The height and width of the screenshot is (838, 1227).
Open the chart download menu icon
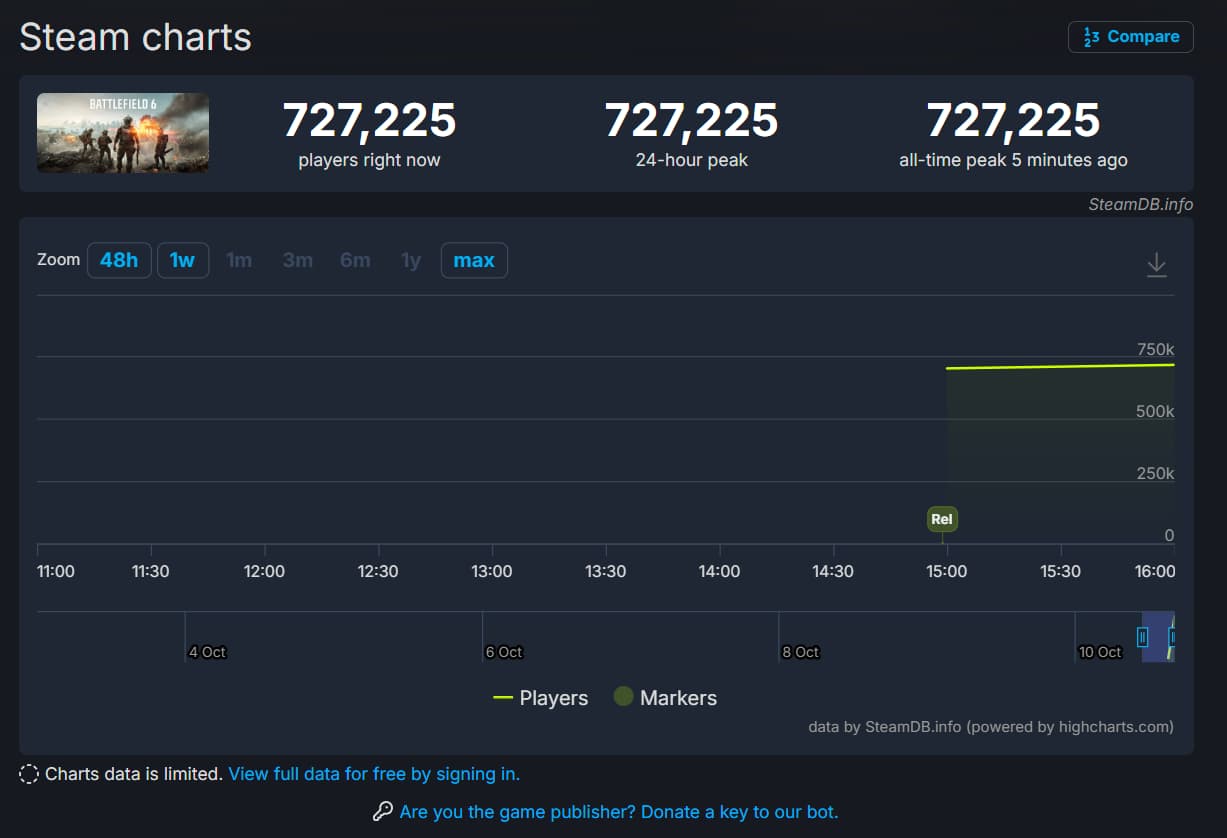(1156, 265)
